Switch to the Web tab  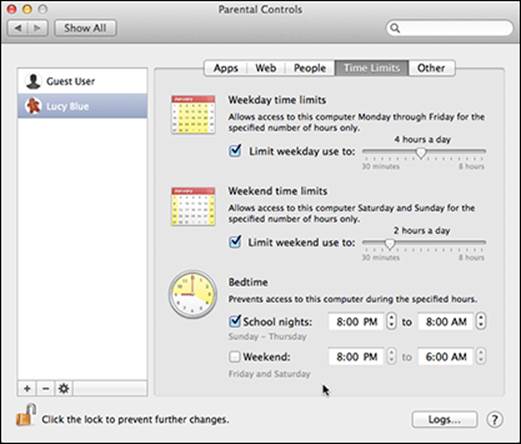(x=266, y=68)
